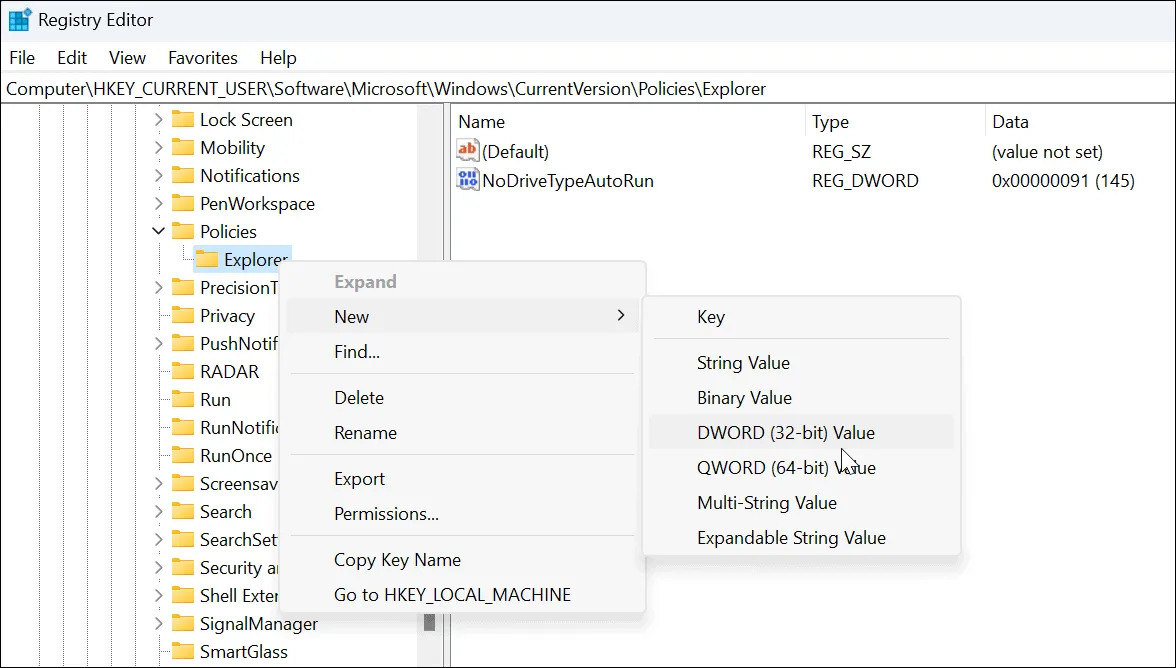This screenshot has height=668, width=1176.
Task: Expand the PrecisionTouchPad key
Action: coord(158,288)
